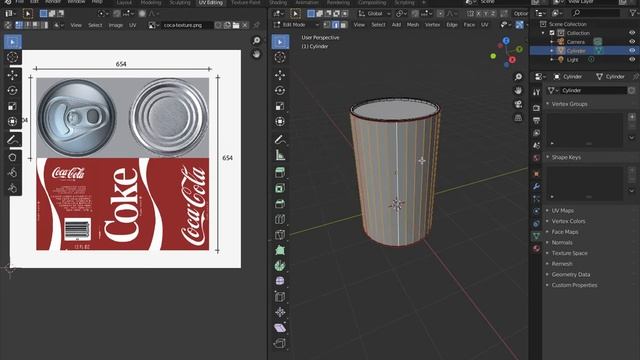The image size is (640, 360).
Task: Select the Rip Region tool
Action: click(x=280, y=343)
